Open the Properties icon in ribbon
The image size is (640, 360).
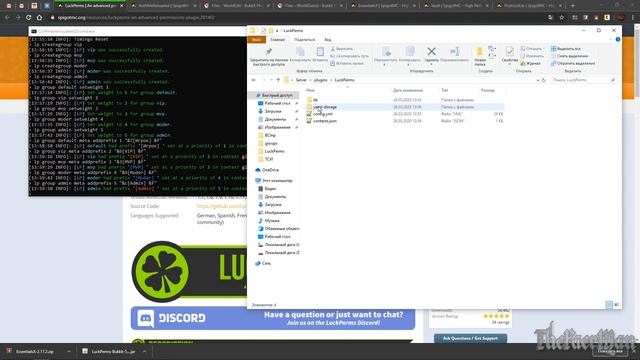click(x=509, y=55)
